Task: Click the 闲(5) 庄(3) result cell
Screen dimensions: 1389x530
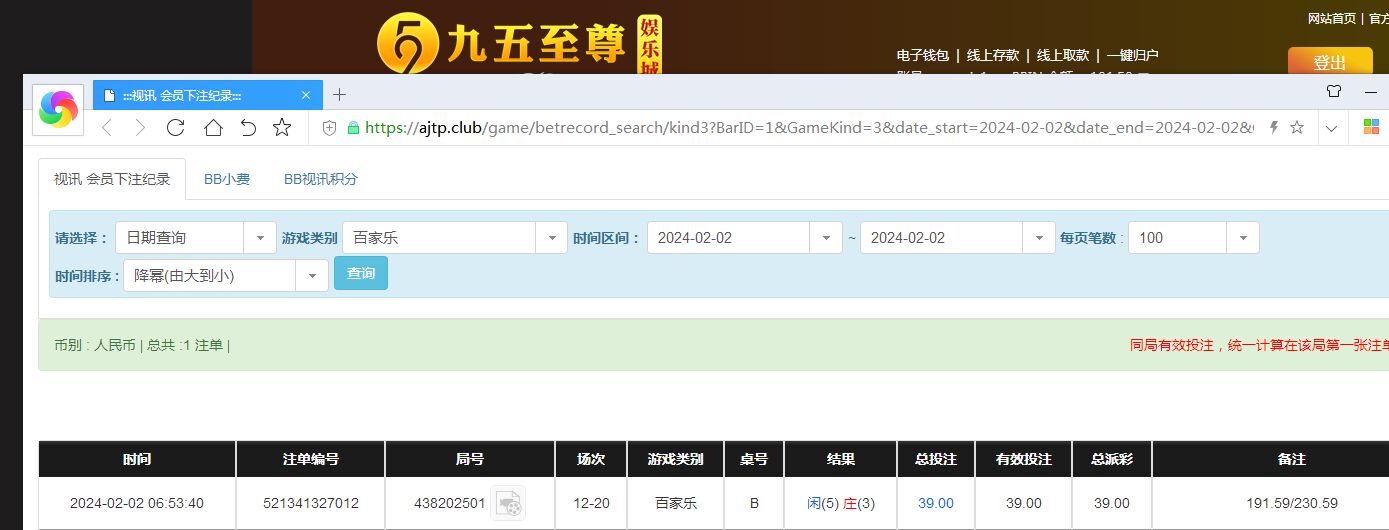Action: pyautogui.click(x=841, y=504)
